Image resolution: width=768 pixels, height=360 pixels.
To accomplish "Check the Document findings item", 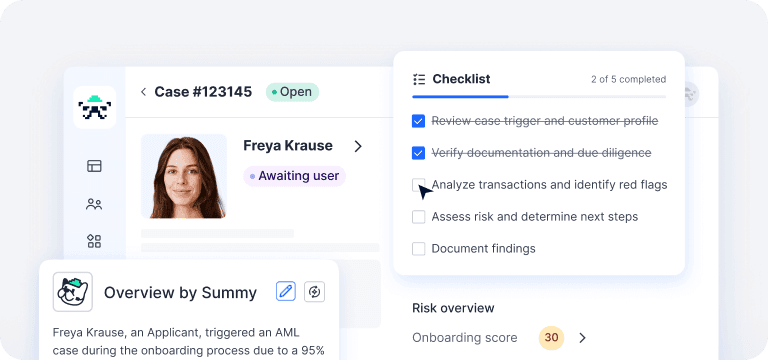I will point(418,249).
